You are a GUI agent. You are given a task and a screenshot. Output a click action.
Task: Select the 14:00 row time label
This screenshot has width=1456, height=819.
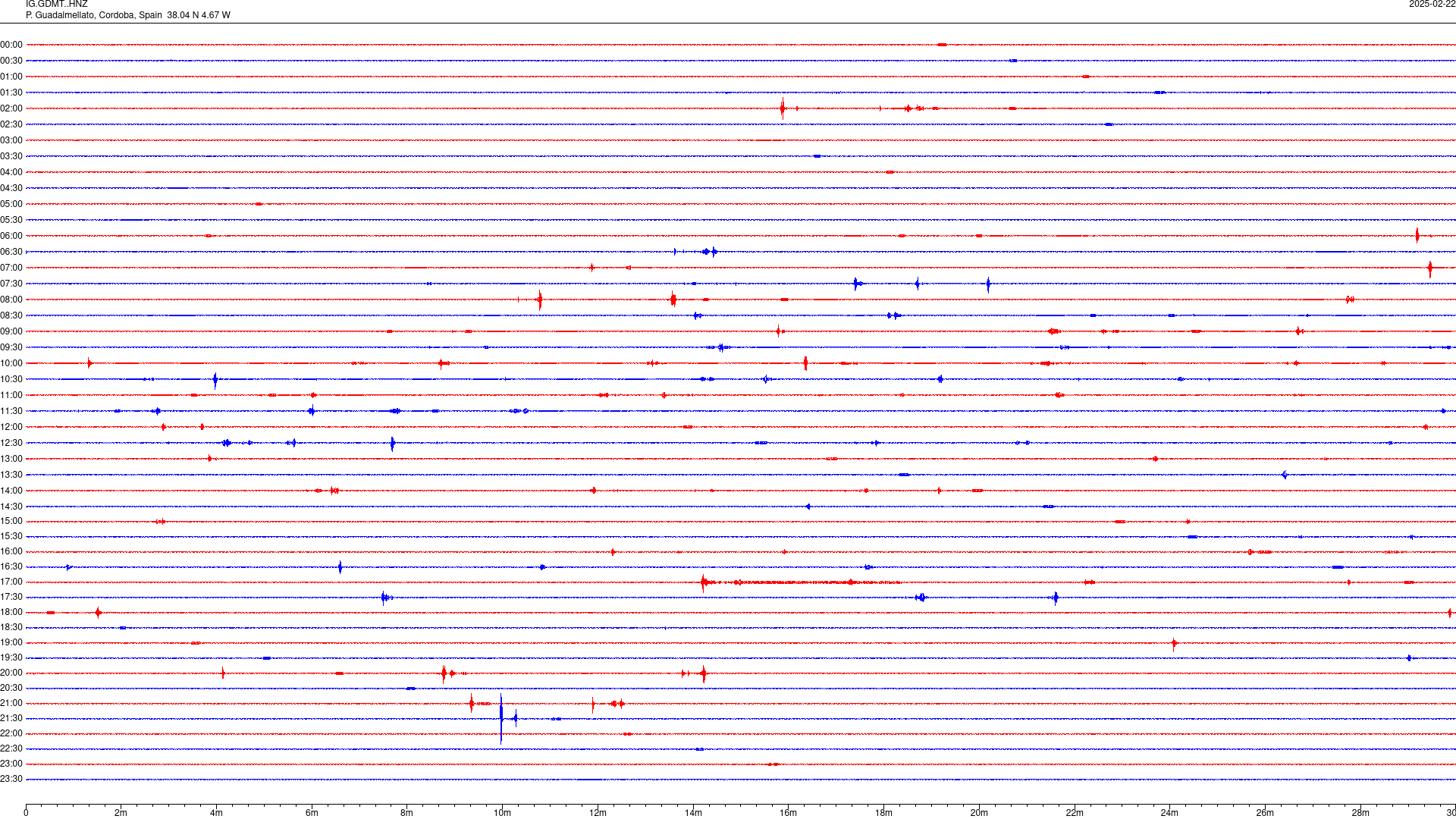click(x=11, y=491)
